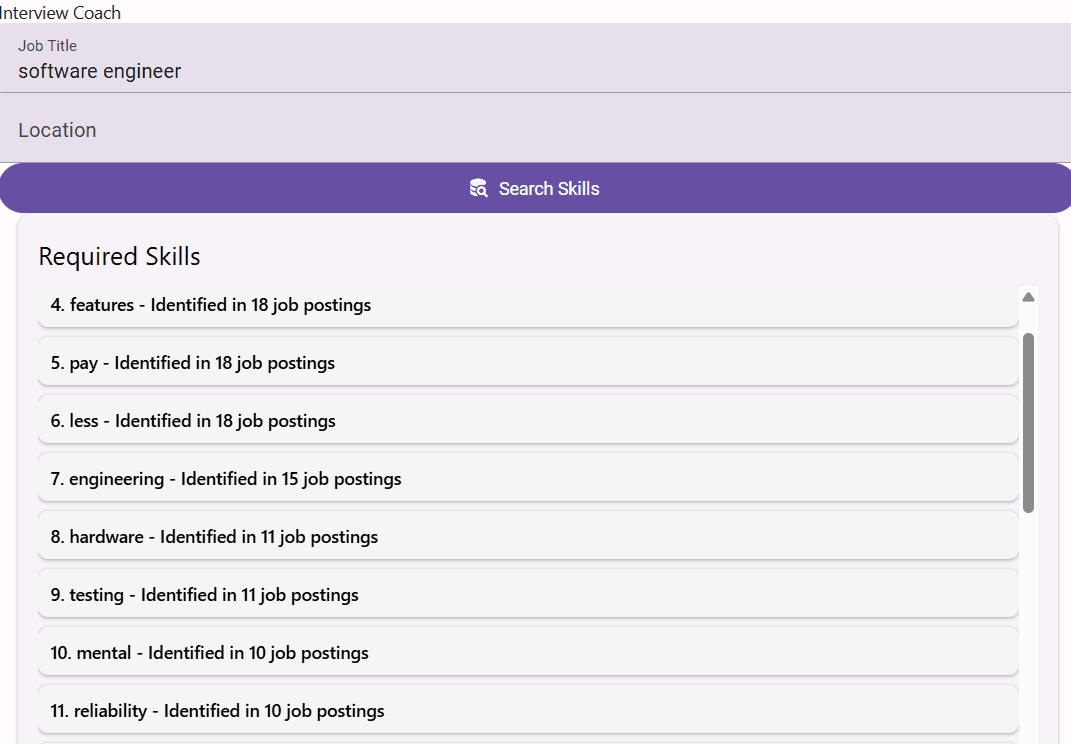Click the Required Skills heading

tap(119, 257)
